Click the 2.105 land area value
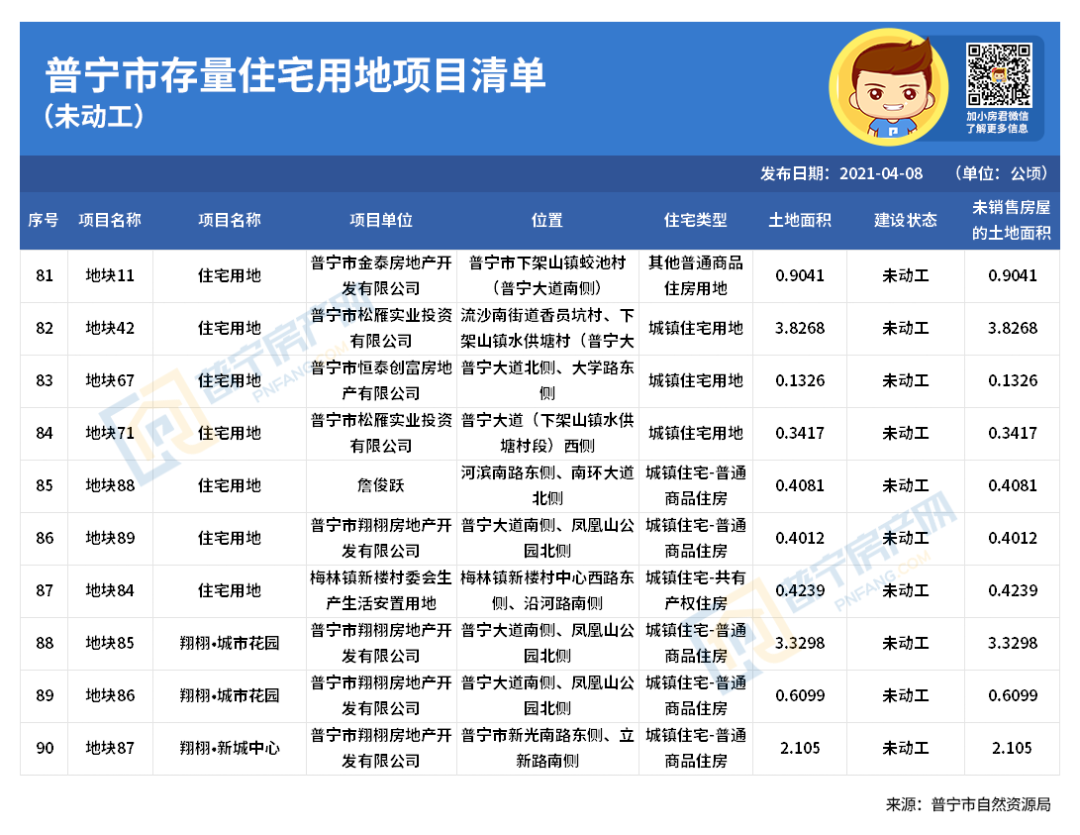The height and width of the screenshot is (835, 1080). click(x=800, y=746)
